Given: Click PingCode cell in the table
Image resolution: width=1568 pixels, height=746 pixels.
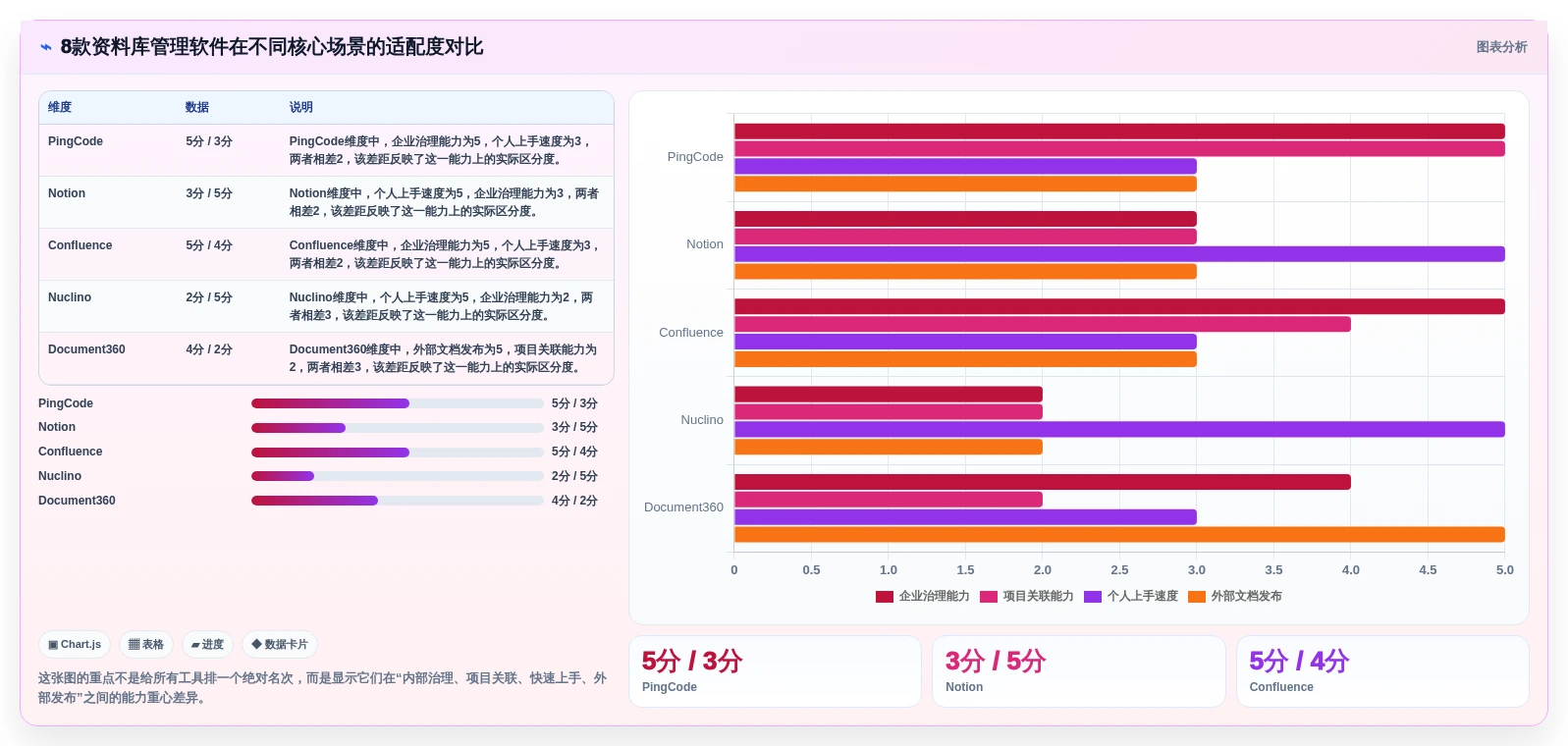Looking at the screenshot, I should pos(76,141).
